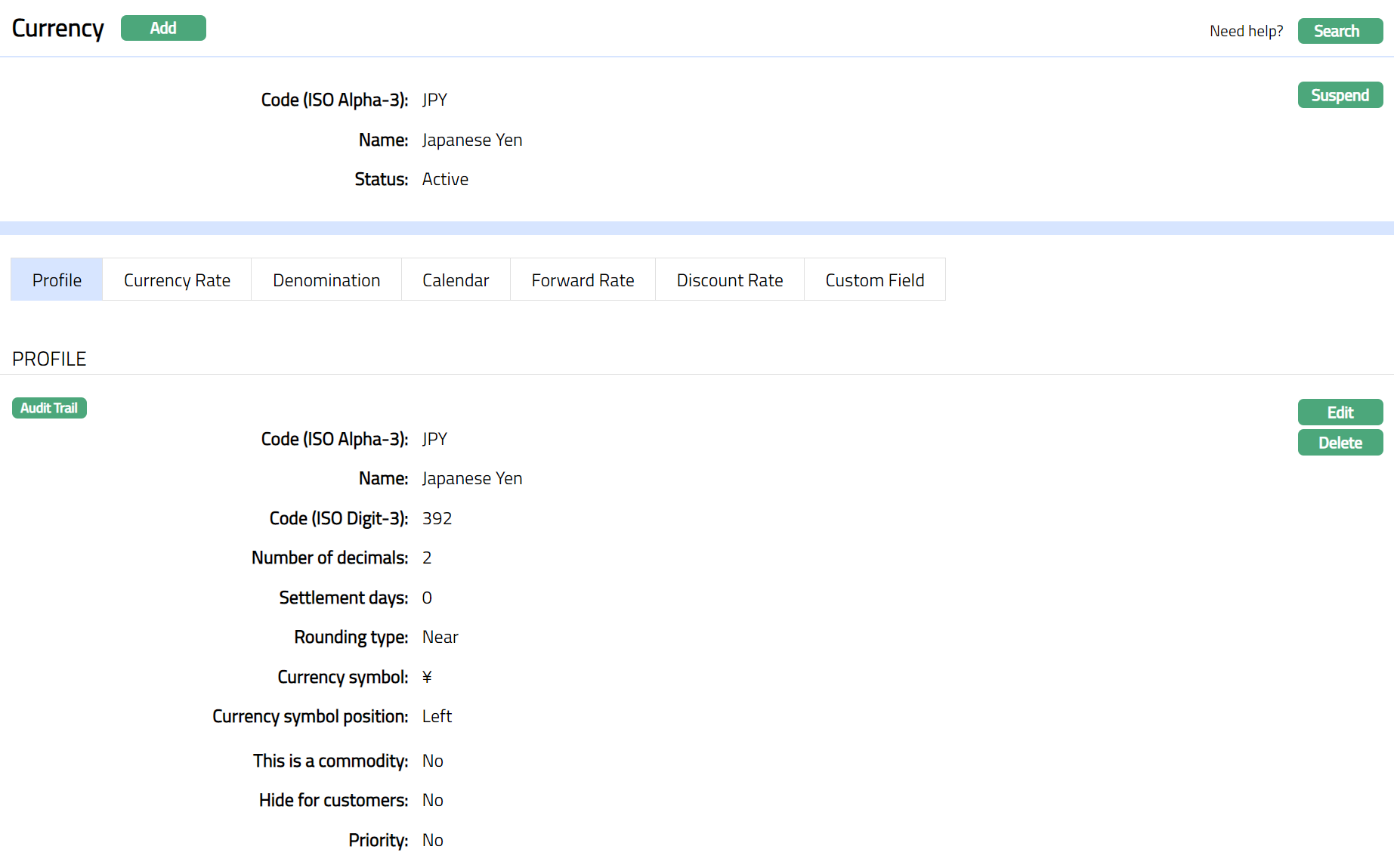Open the Discount Rate tab
The height and width of the screenshot is (868, 1394).
[729, 280]
